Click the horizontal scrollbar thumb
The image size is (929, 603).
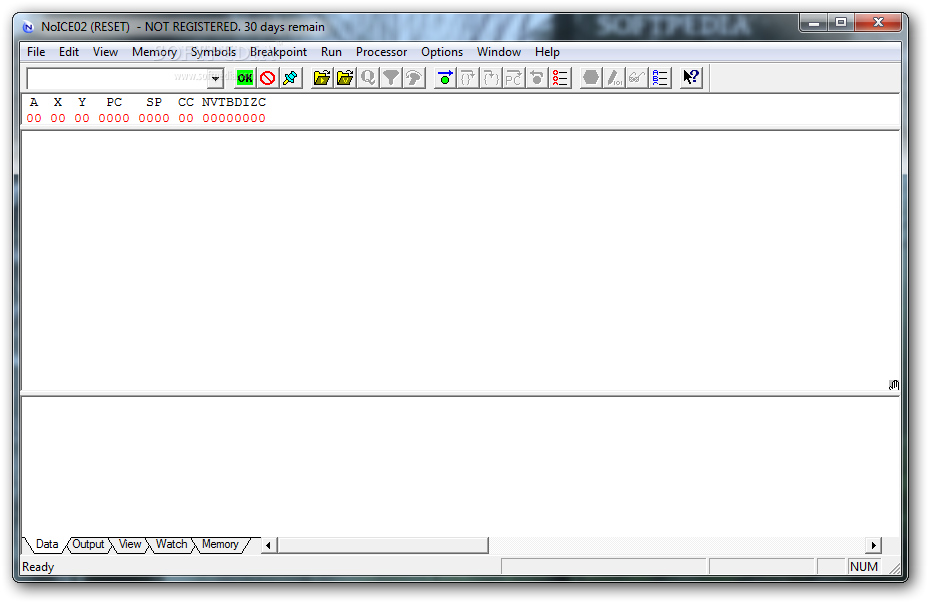383,545
